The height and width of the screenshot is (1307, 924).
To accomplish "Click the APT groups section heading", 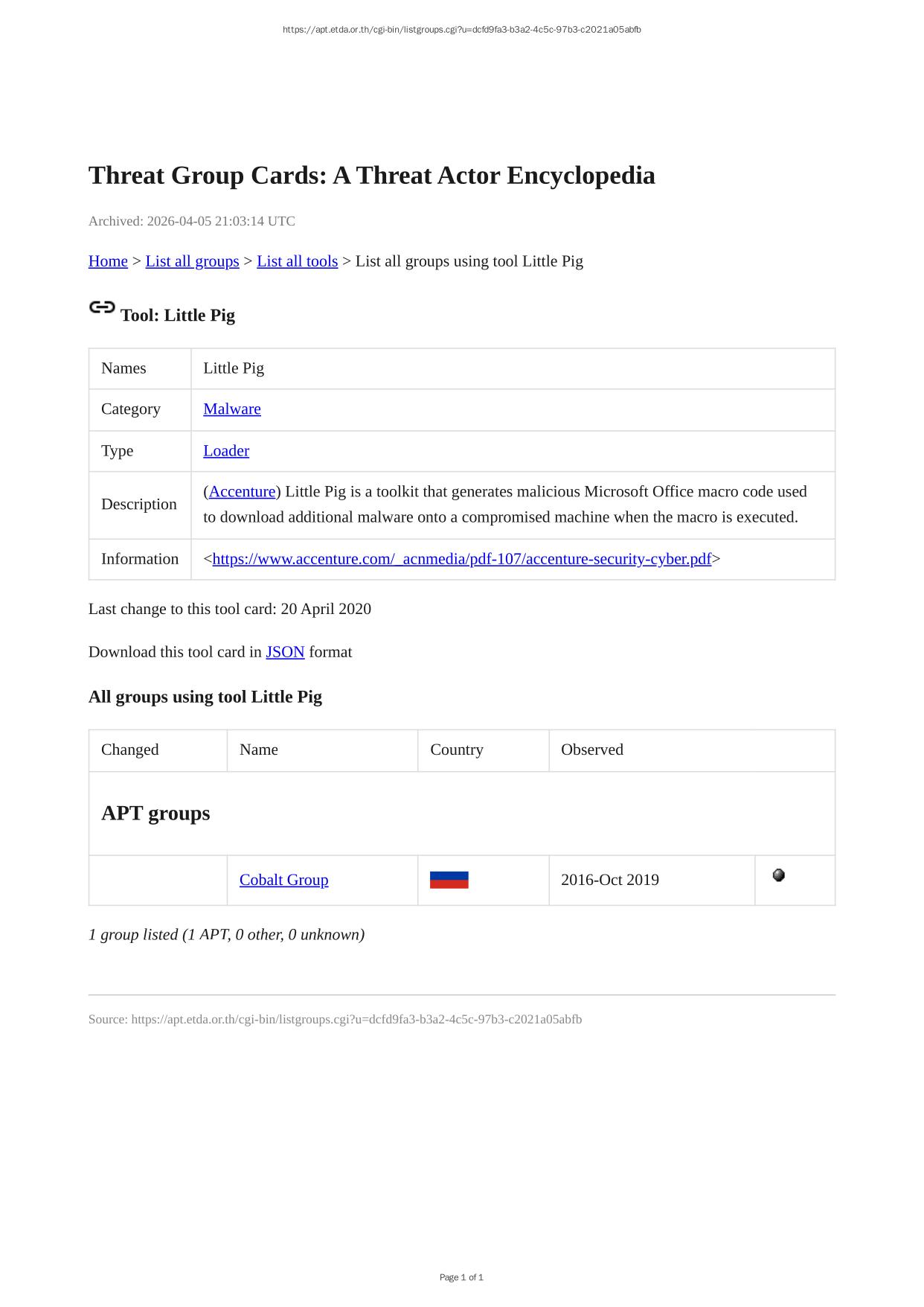I will (x=155, y=813).
